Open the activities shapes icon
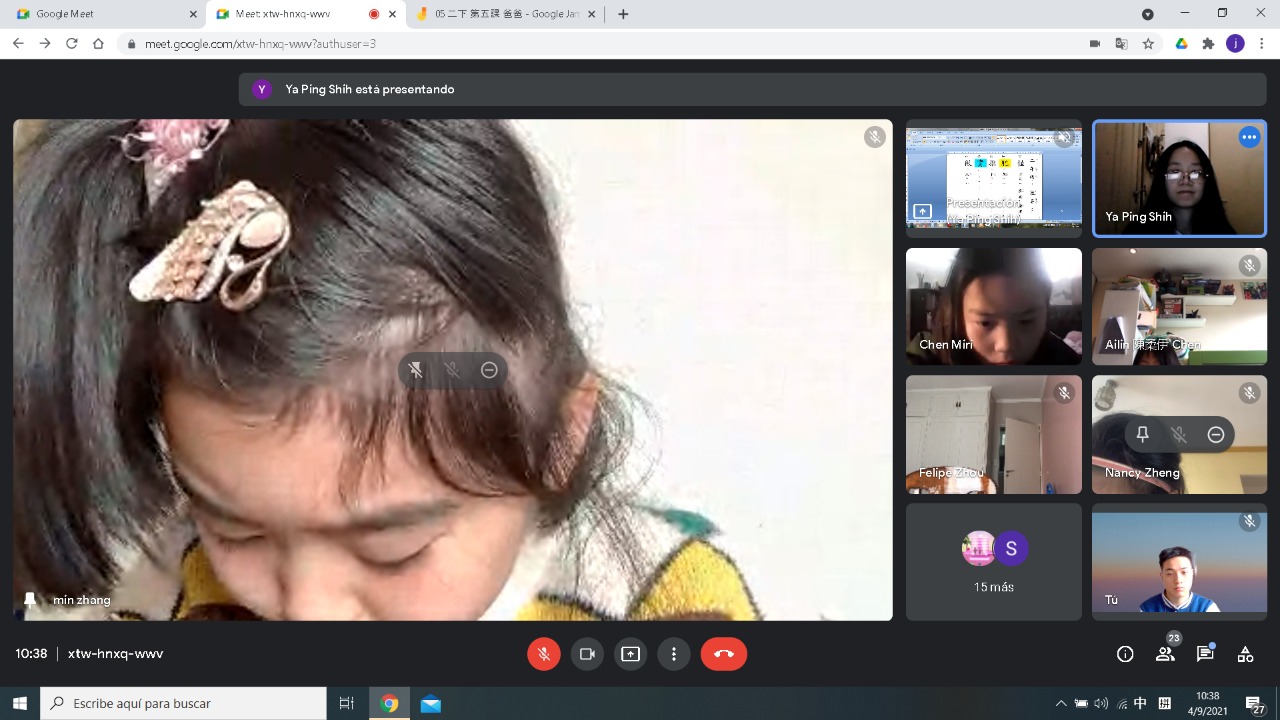This screenshot has height=720, width=1280. 1245,654
